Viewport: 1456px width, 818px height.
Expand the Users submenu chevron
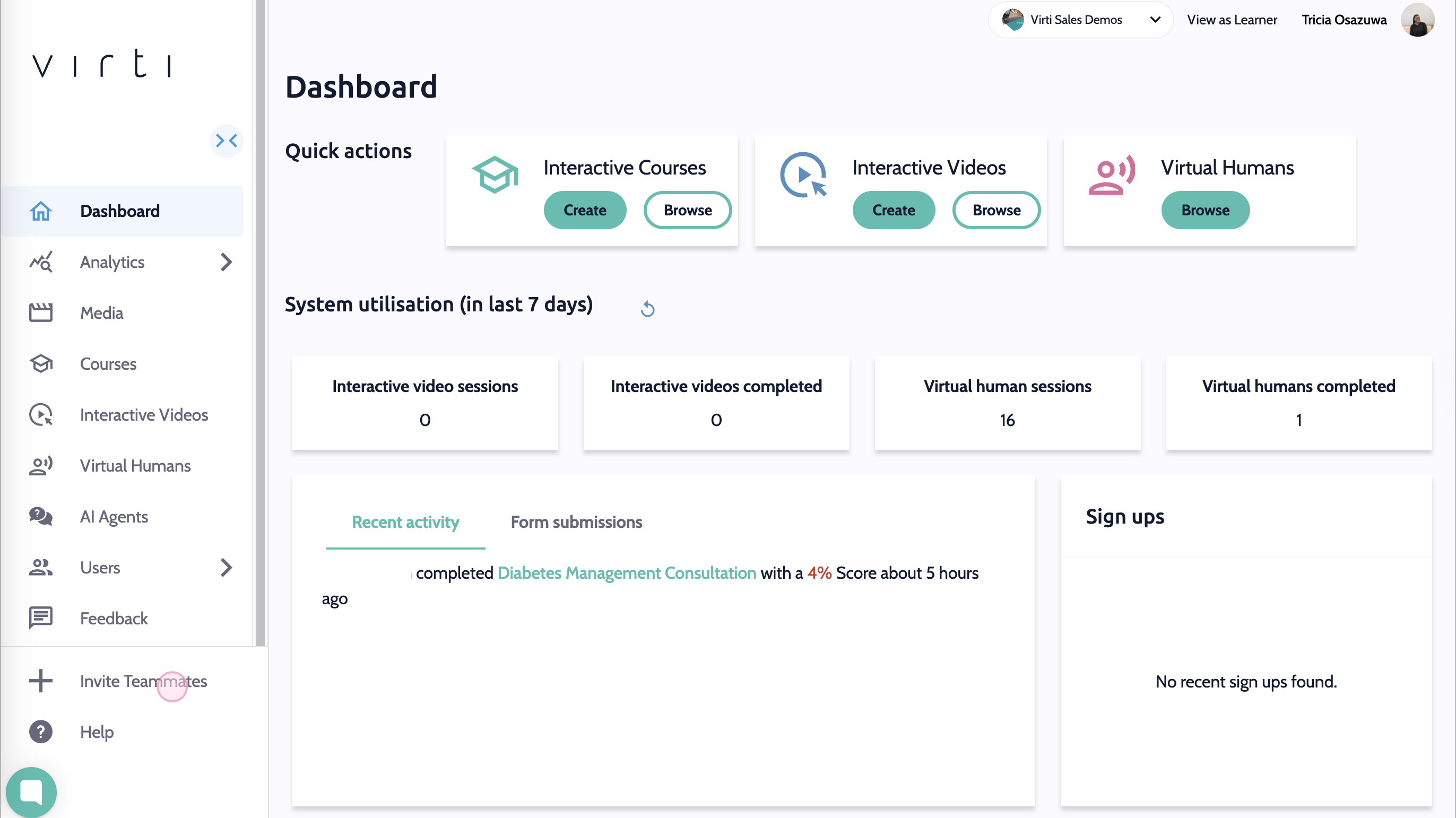pyautogui.click(x=226, y=567)
